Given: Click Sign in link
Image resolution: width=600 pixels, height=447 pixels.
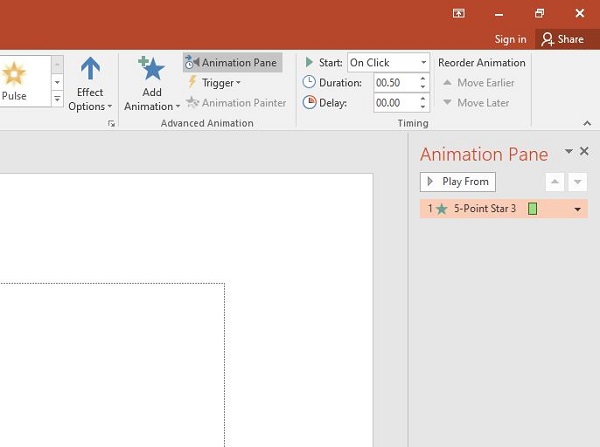Looking at the screenshot, I should coord(510,39).
